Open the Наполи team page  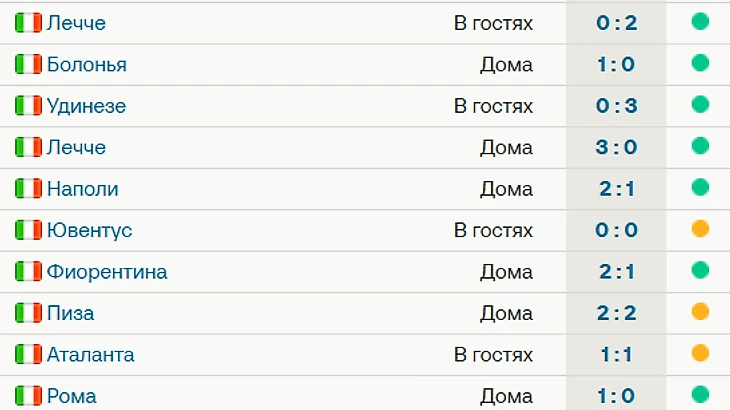pos(83,189)
